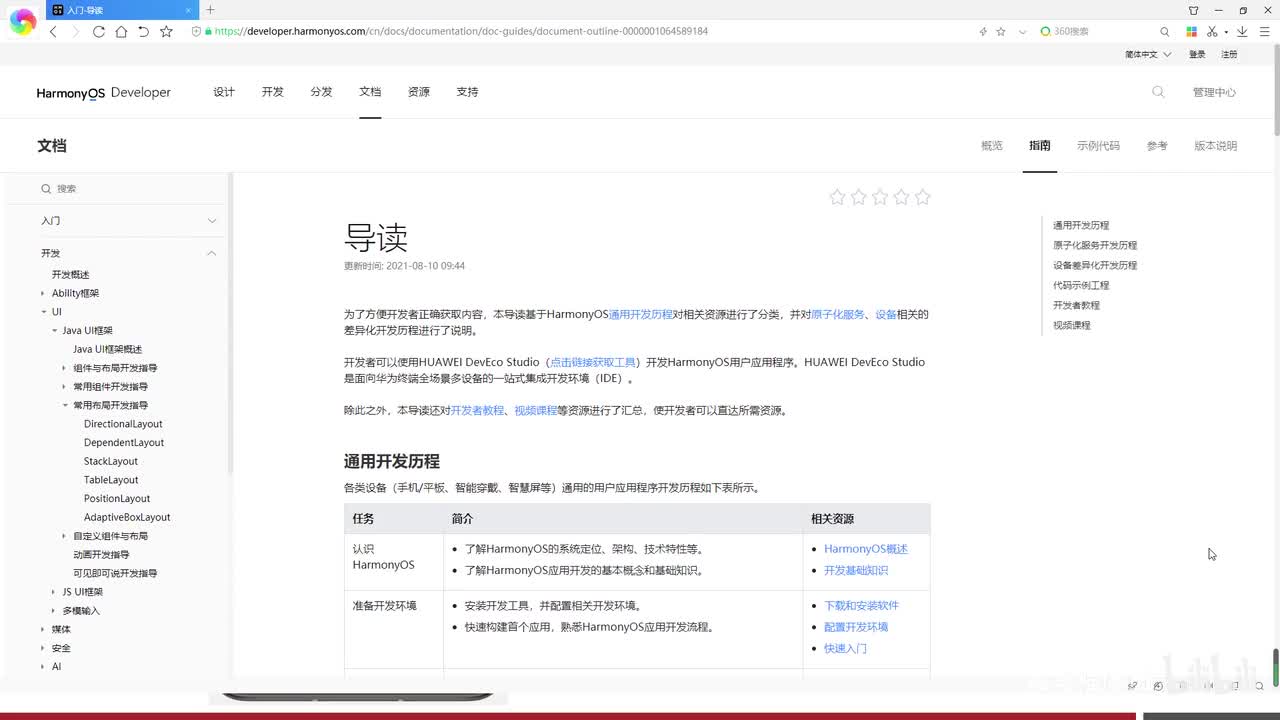Screen dimensions: 1280x720
Task: Click the 注册 register link
Action: coord(1229,54)
